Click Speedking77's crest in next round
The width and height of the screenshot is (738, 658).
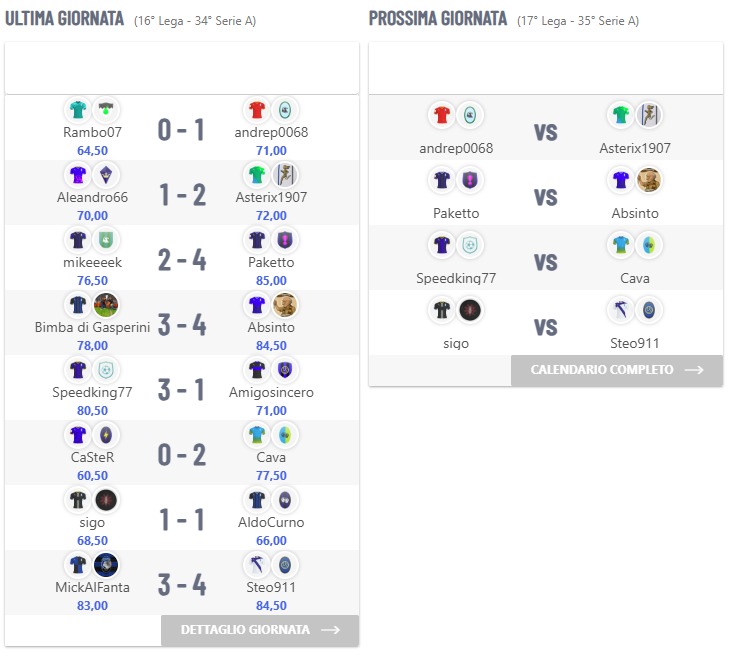(x=470, y=245)
